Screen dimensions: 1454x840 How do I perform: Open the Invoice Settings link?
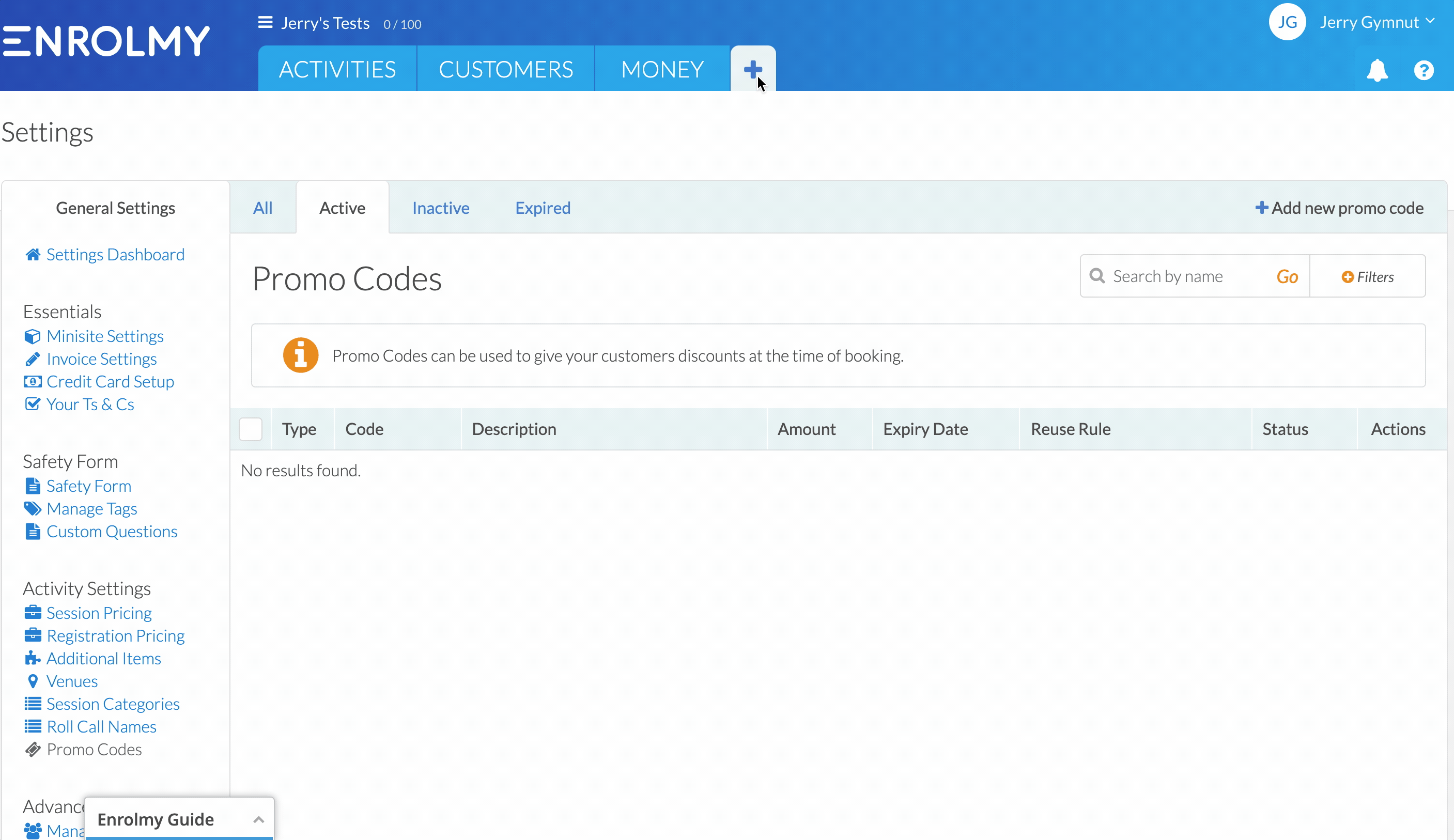pyautogui.click(x=102, y=359)
